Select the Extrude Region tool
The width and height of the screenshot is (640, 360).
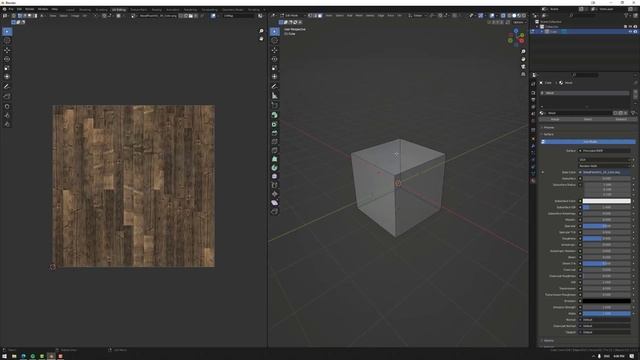[275, 115]
